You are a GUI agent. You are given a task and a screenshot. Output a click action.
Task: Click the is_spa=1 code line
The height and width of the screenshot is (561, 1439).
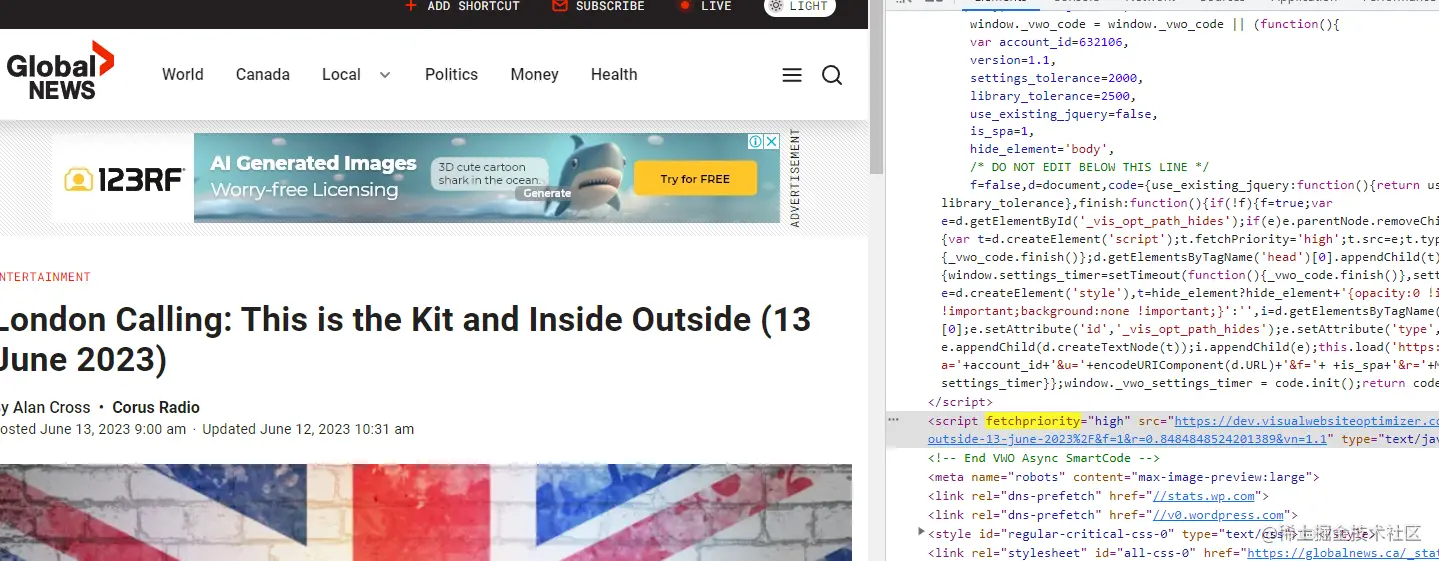tap(1002, 131)
